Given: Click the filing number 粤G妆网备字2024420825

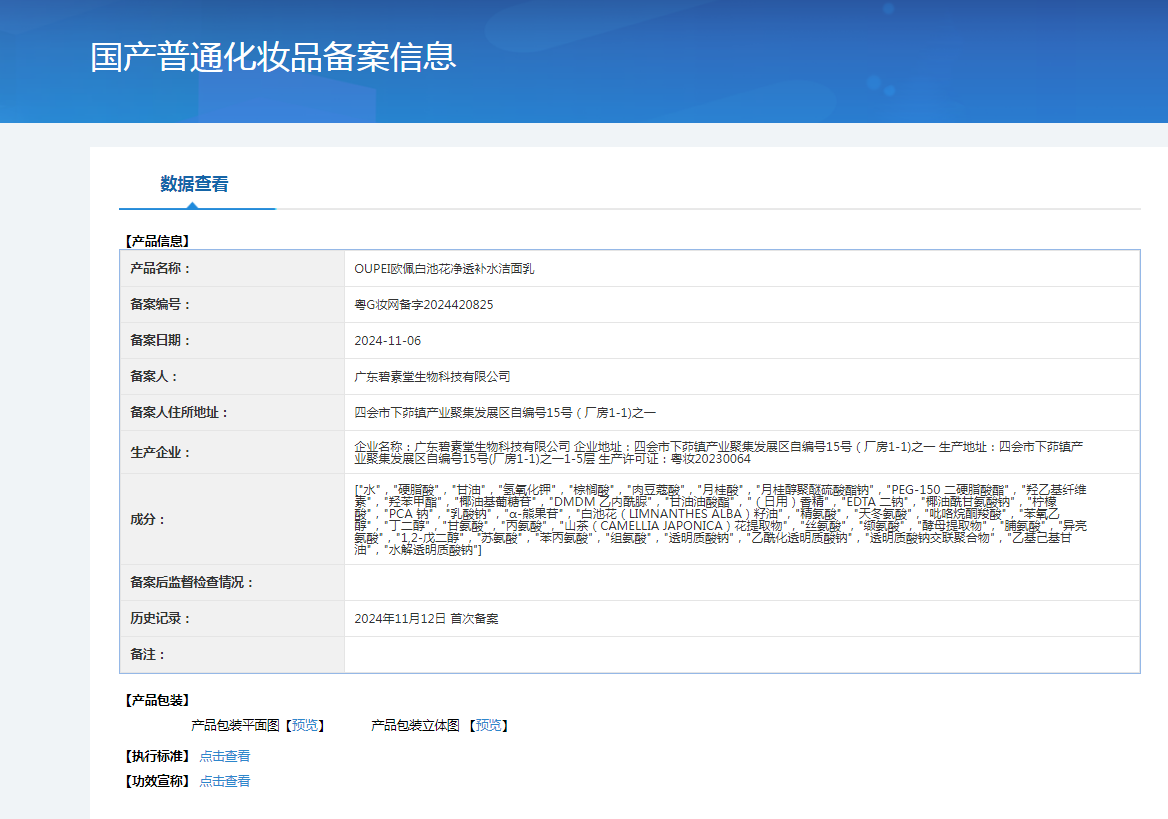Looking at the screenshot, I should tap(423, 305).
